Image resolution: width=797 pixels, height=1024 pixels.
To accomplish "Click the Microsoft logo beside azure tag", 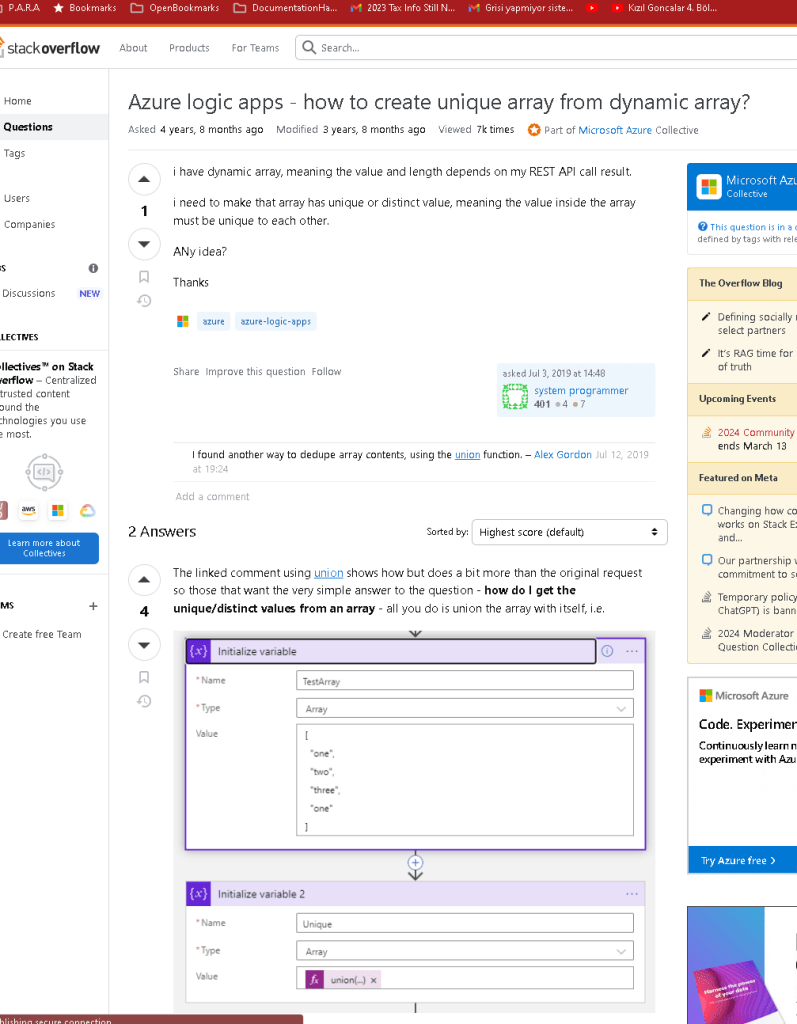I will click(183, 321).
